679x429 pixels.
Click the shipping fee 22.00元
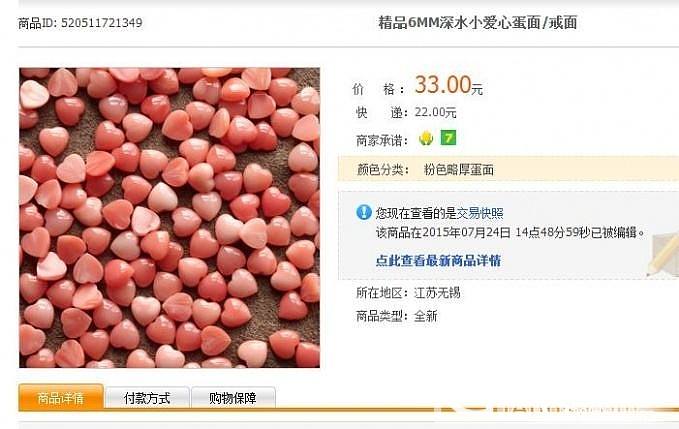(x=435, y=113)
